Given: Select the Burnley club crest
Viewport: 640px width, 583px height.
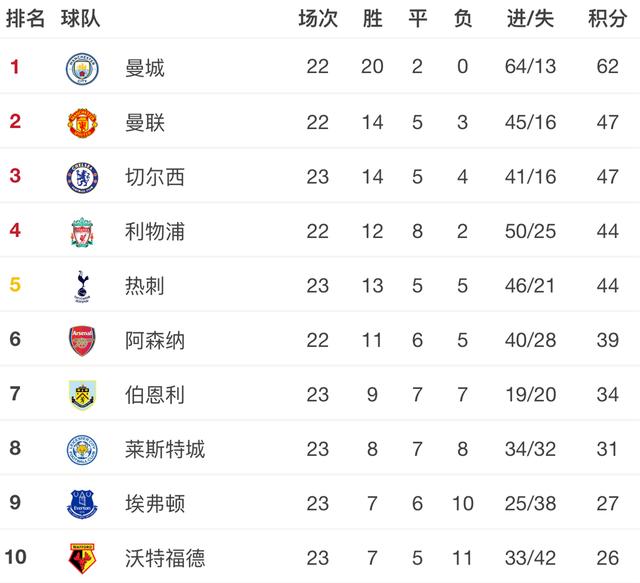Looking at the screenshot, I should [82, 394].
